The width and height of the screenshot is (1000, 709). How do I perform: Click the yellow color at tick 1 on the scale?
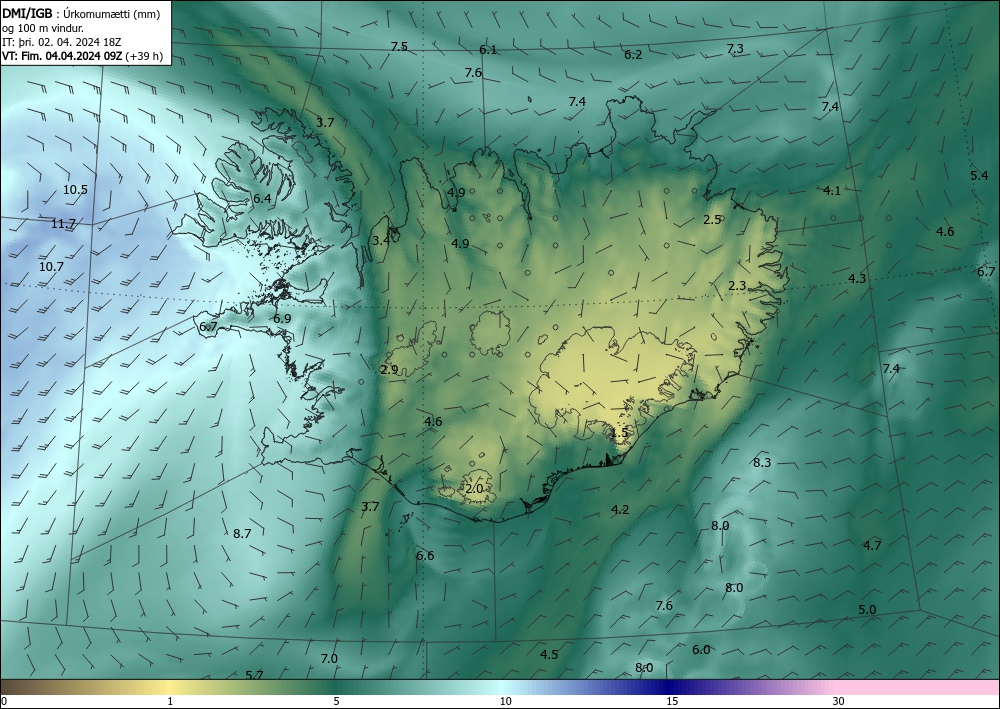pyautogui.click(x=169, y=687)
